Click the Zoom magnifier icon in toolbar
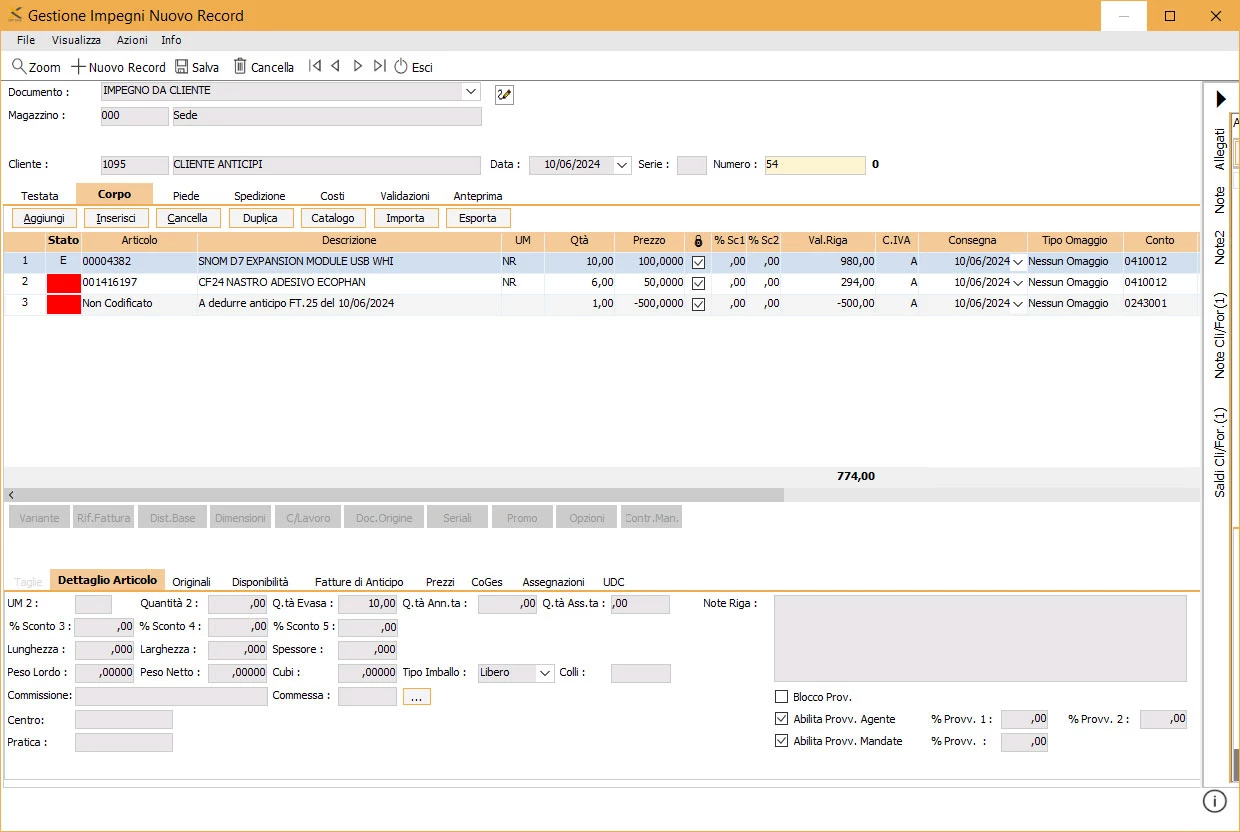 point(19,67)
